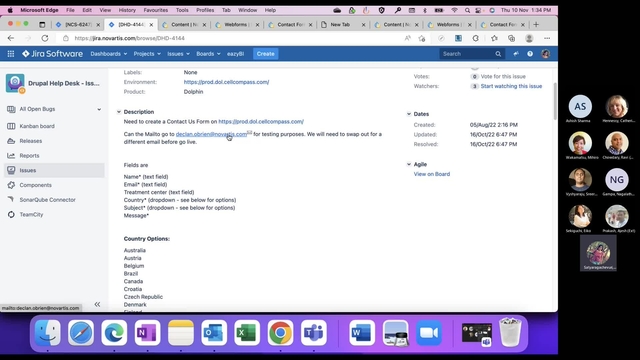Click the Jira Software logo
Viewport: 640px width, 360px height.
52,54
